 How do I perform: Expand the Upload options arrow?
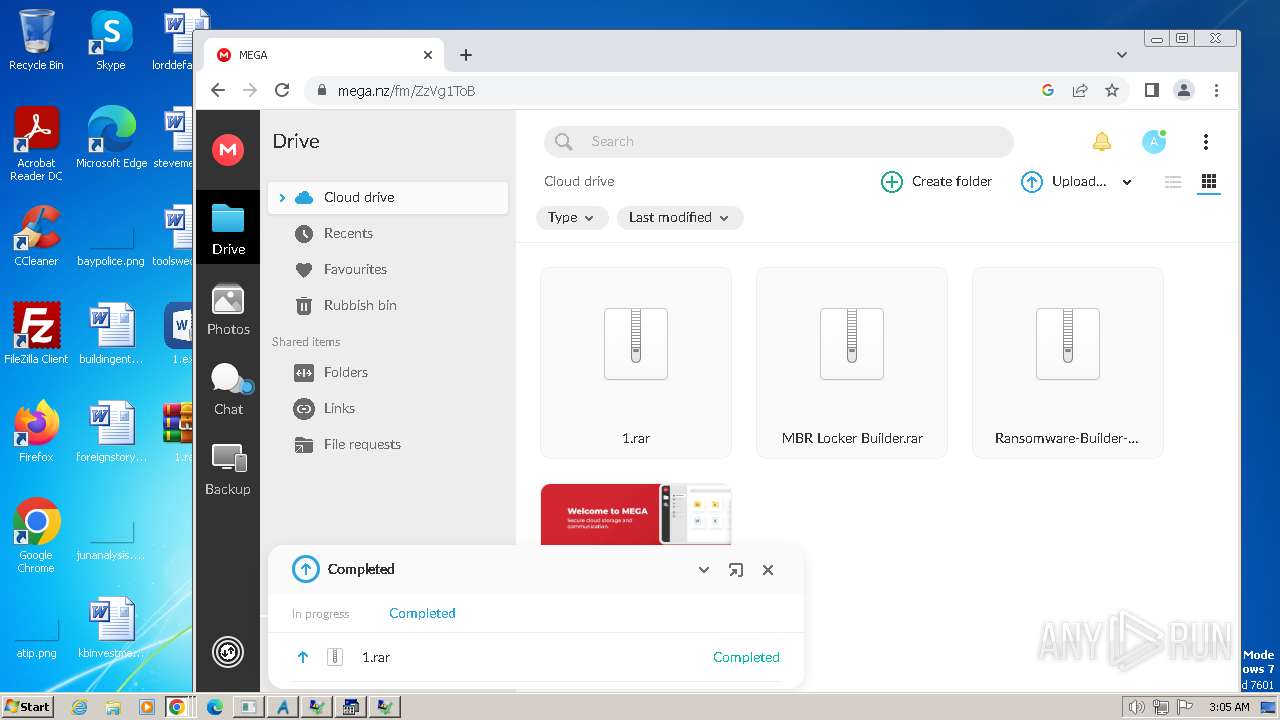pyautogui.click(x=1127, y=182)
